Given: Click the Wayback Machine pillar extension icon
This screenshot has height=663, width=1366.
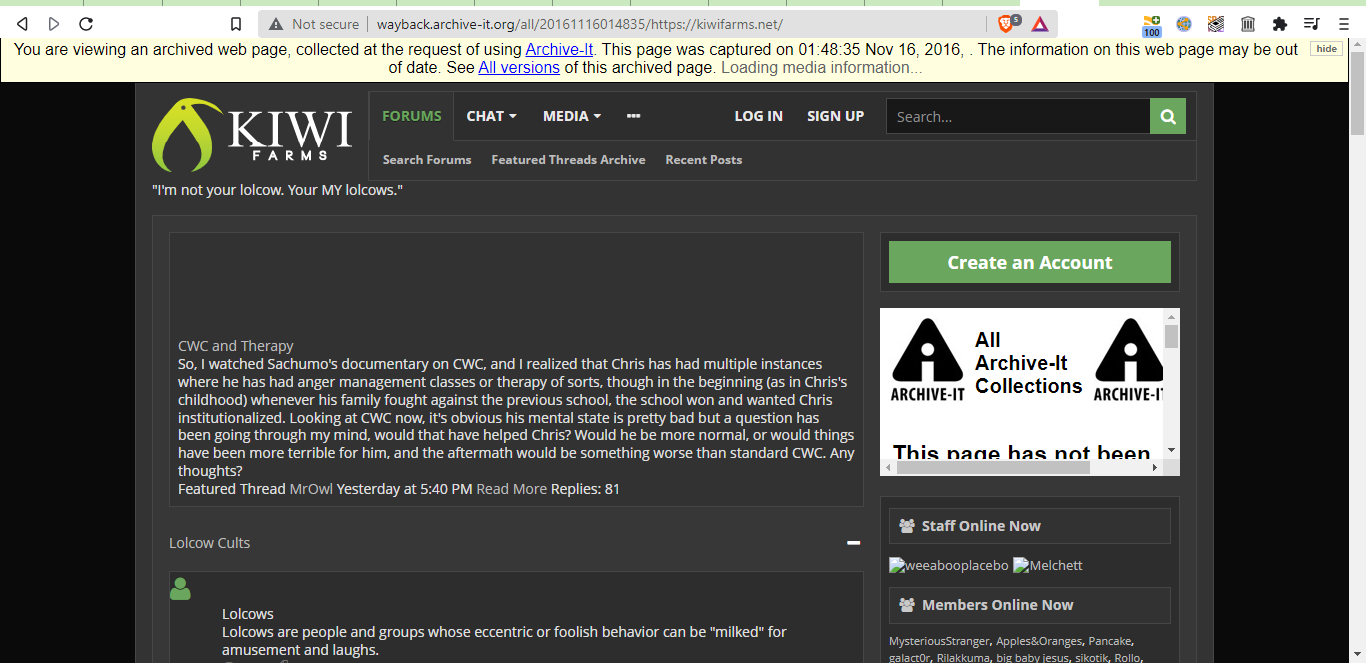Looking at the screenshot, I should click(1248, 24).
